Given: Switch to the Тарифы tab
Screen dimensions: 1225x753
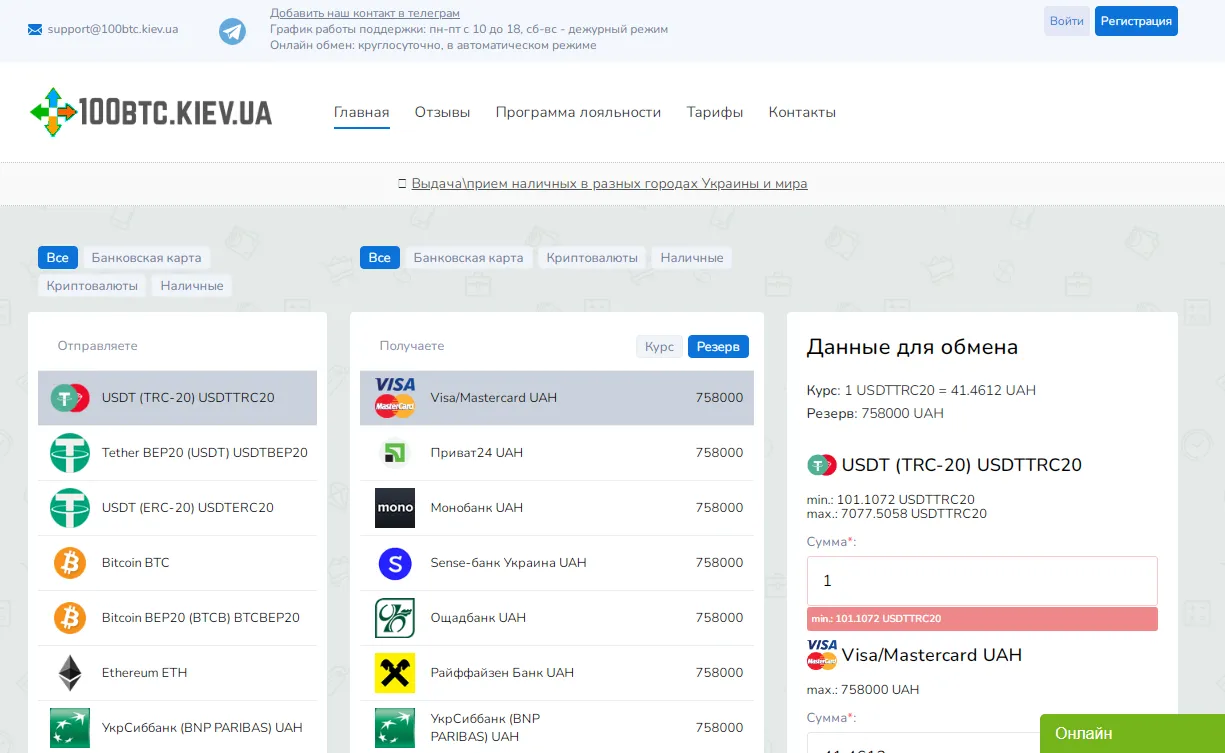Looking at the screenshot, I should point(714,112).
